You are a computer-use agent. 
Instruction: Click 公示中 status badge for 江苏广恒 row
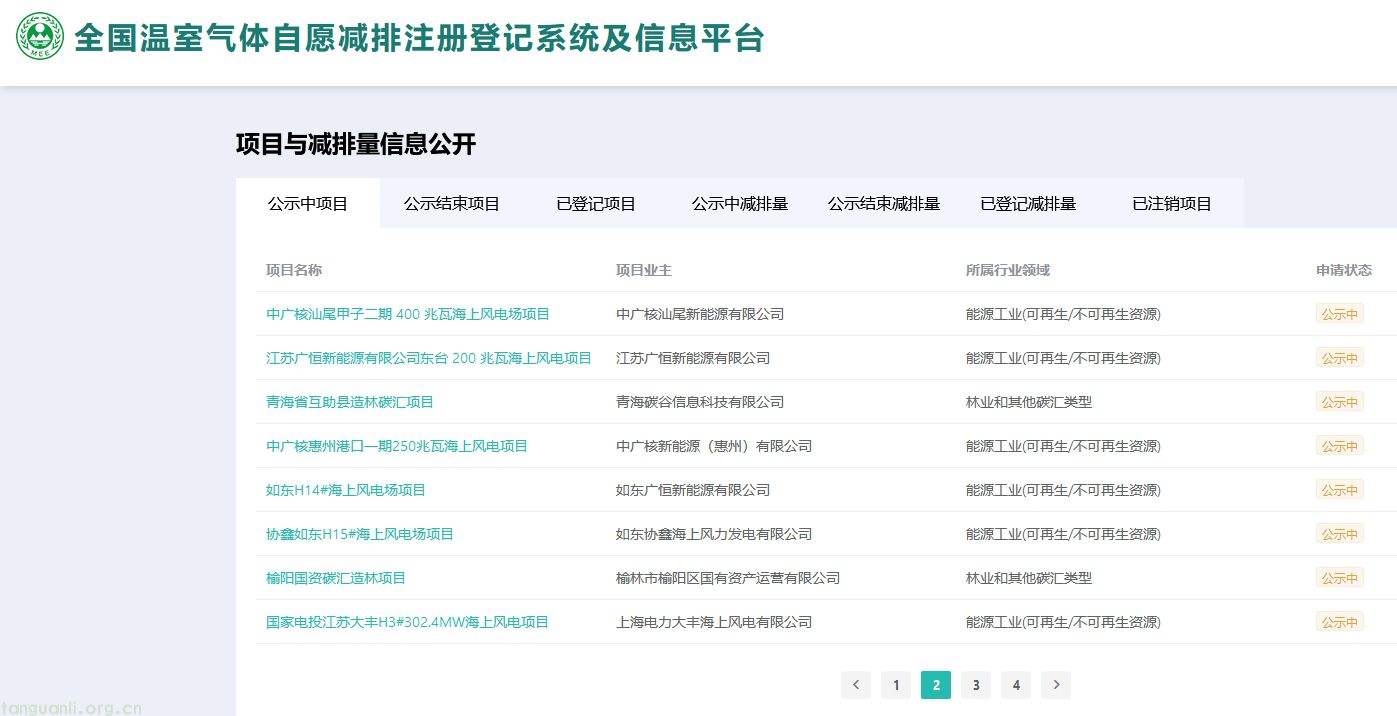[1340, 358]
